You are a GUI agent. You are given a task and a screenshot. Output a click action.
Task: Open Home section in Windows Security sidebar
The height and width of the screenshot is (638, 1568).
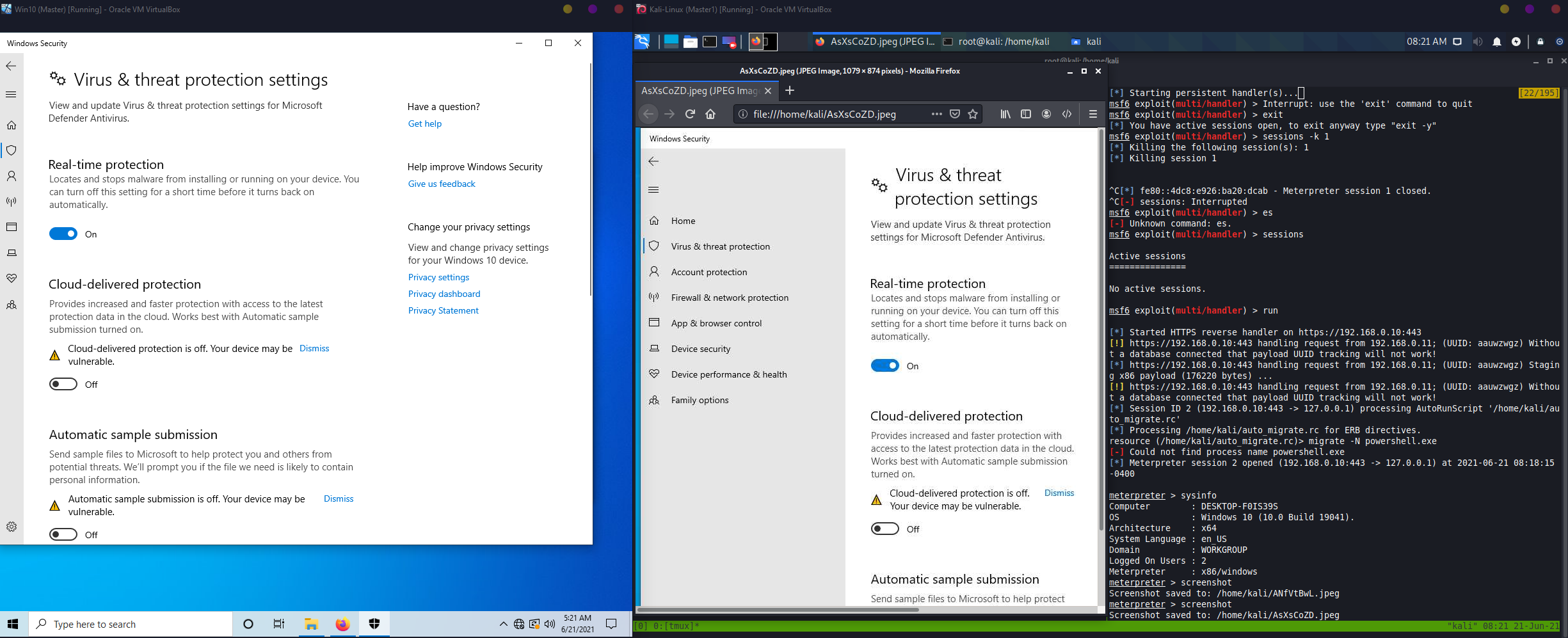click(11, 125)
